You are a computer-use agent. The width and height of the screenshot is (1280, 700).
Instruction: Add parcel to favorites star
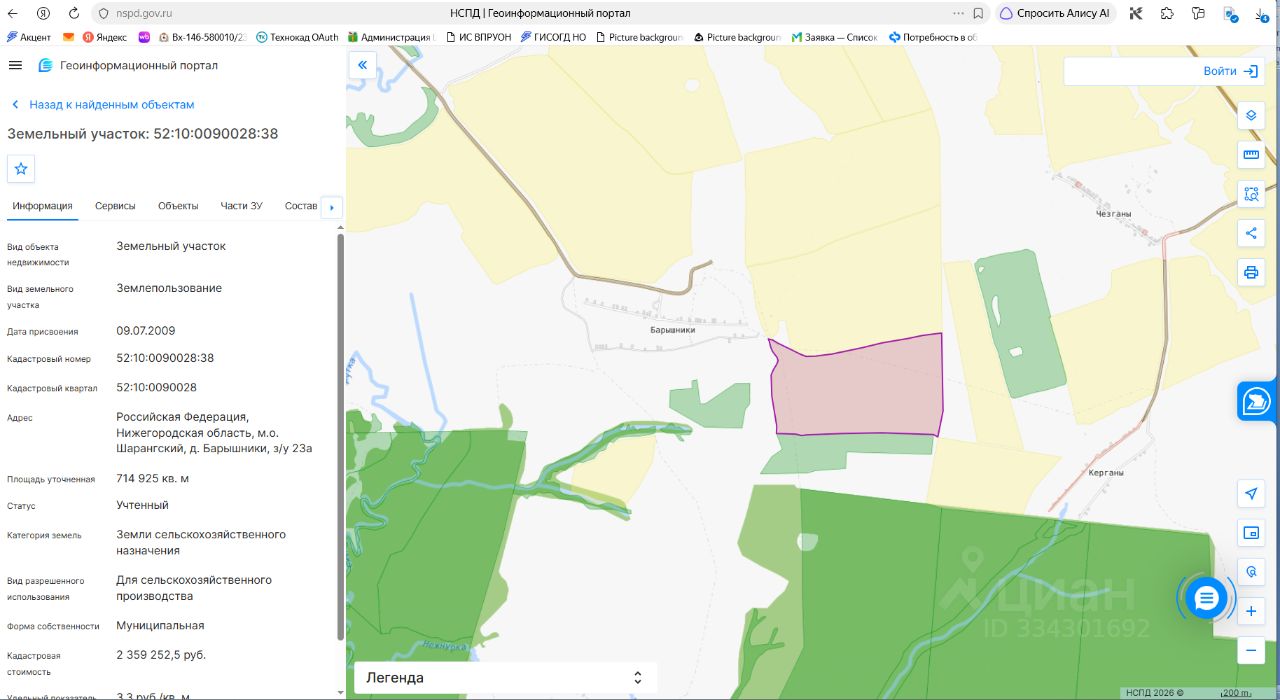[x=21, y=169]
